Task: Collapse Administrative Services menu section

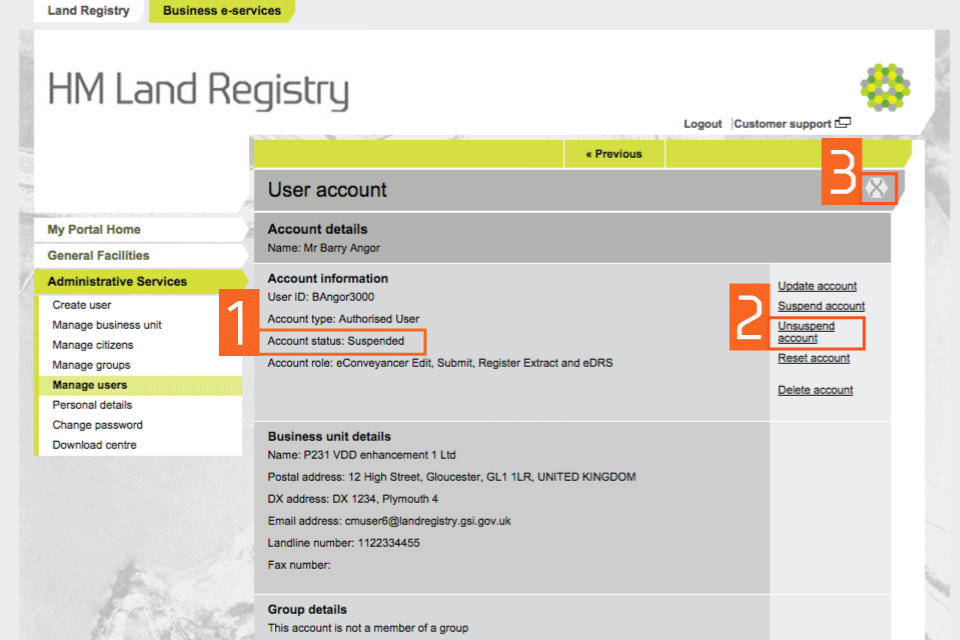Action: 117,282
